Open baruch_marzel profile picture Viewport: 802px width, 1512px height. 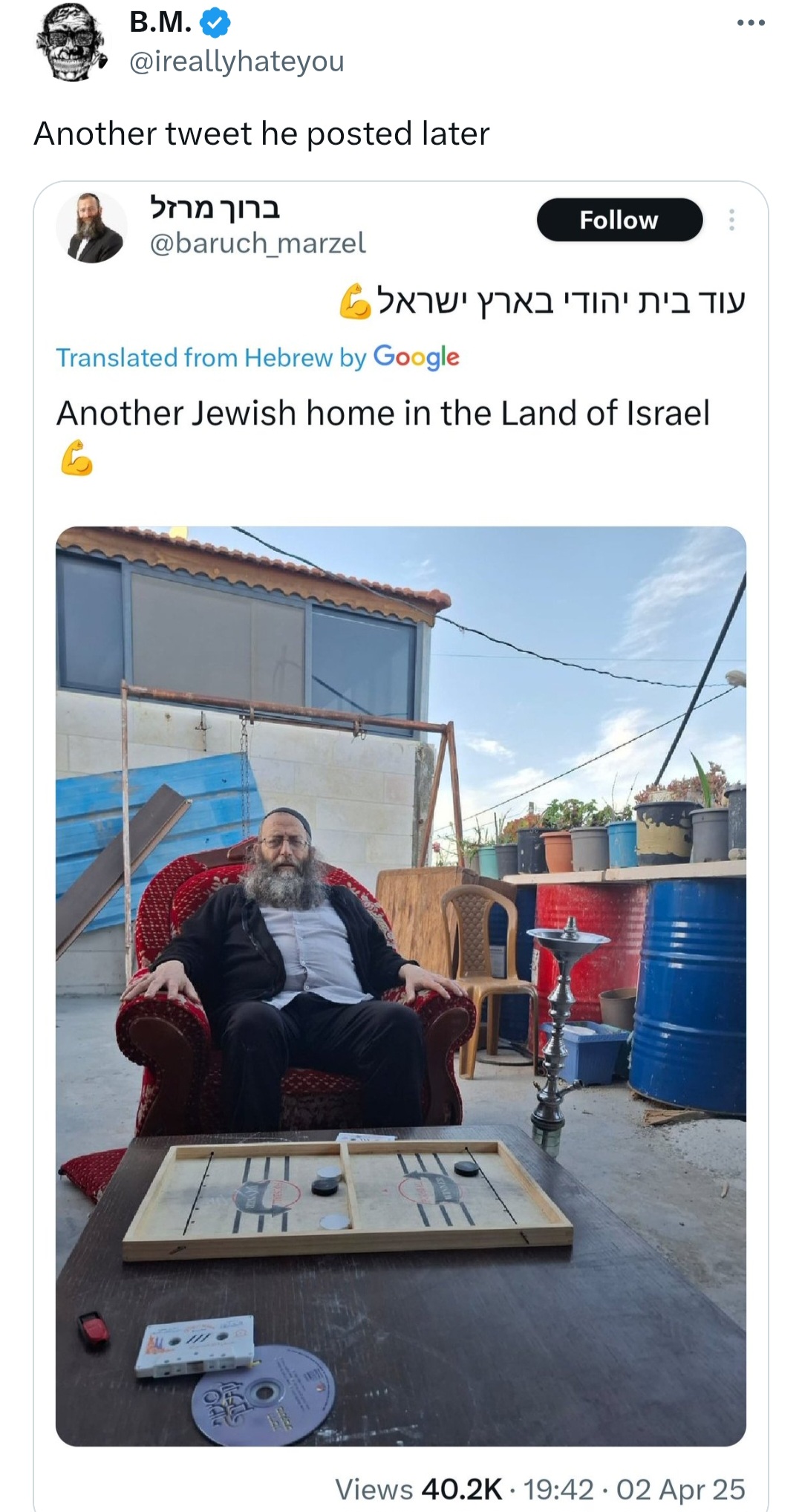click(x=92, y=227)
